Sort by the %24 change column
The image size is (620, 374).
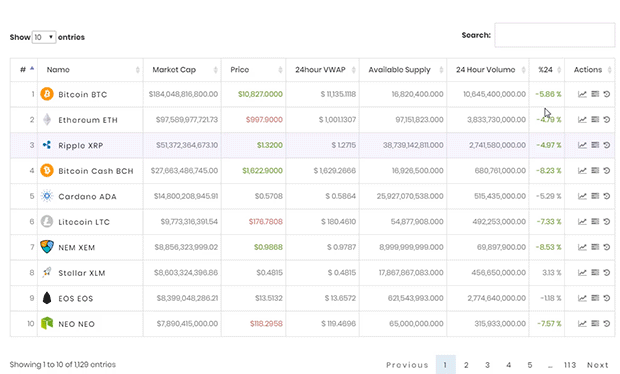coord(547,70)
